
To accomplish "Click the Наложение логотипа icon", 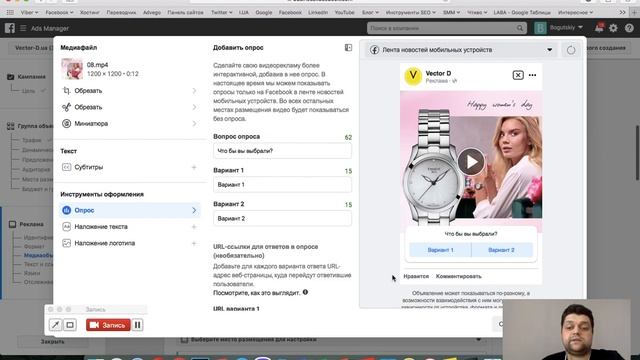I will tap(67, 243).
